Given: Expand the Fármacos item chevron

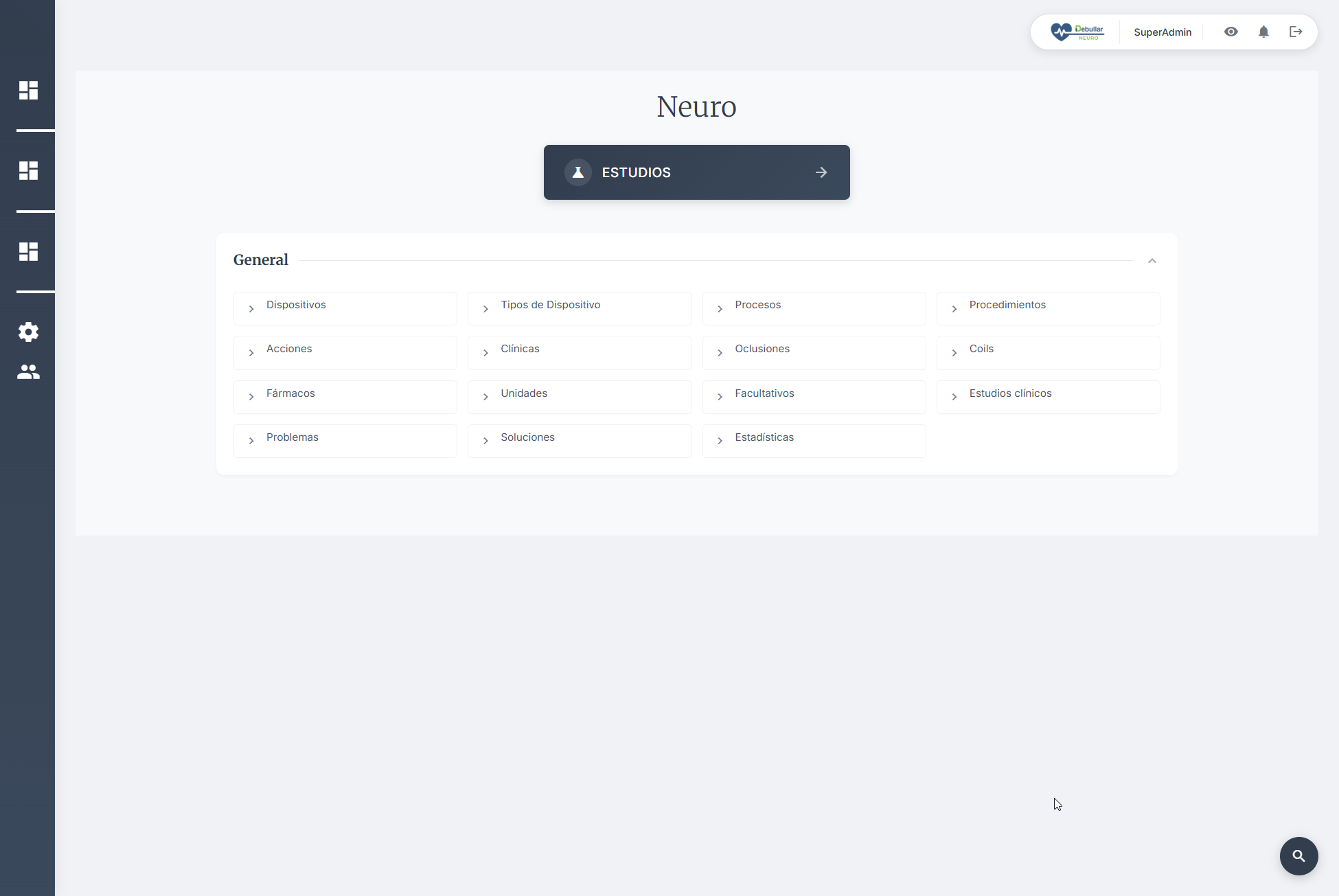Looking at the screenshot, I should 251,397.
